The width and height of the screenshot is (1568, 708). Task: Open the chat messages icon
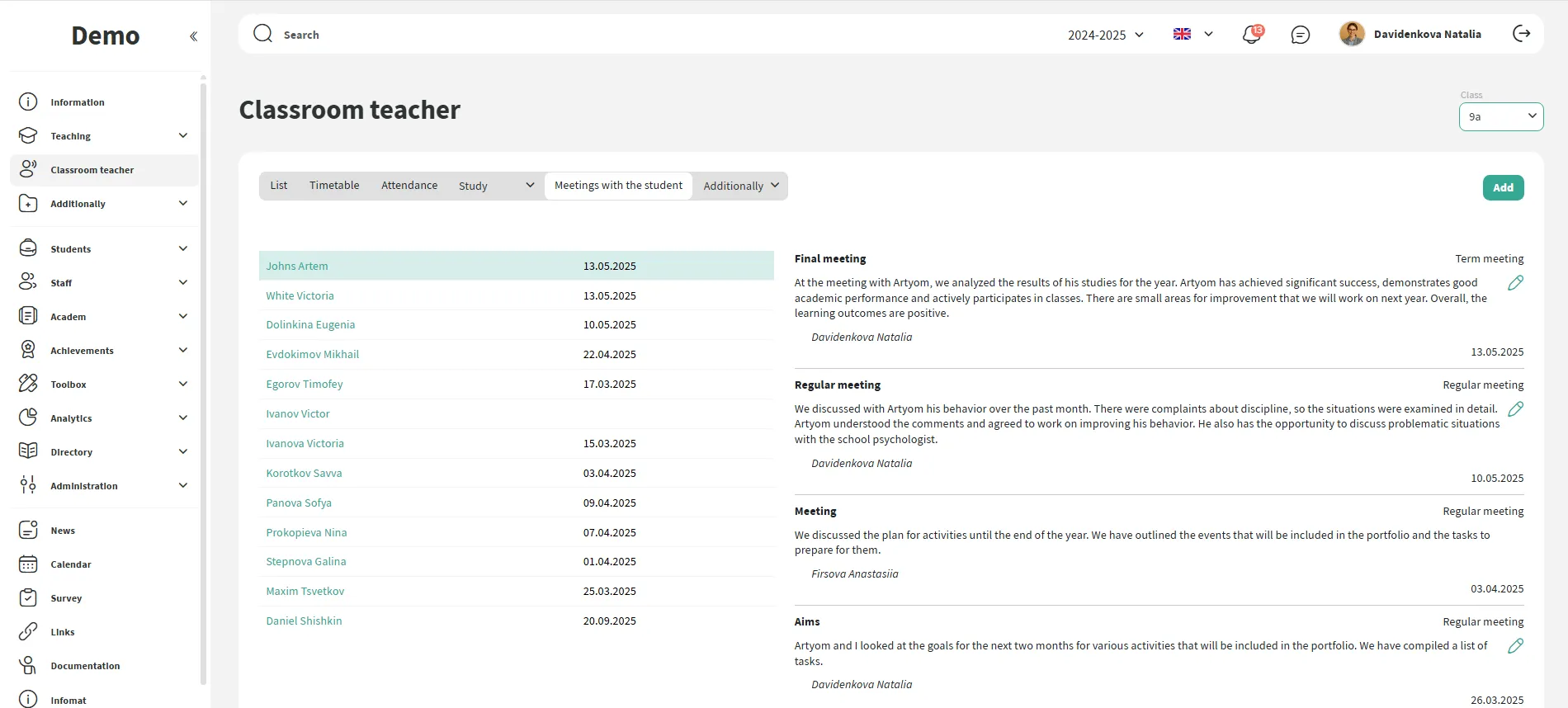tap(1300, 35)
